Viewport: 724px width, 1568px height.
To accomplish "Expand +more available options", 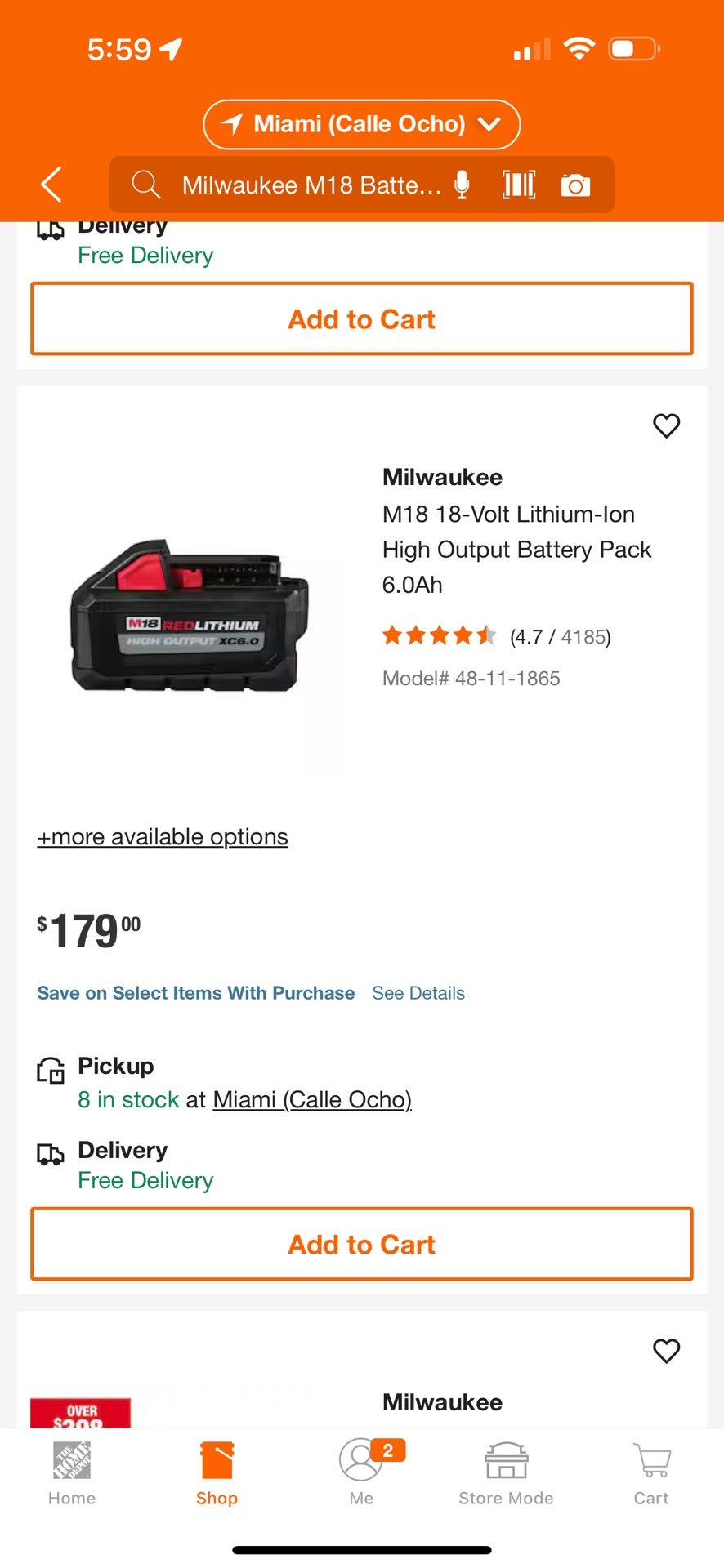I will pos(163,837).
